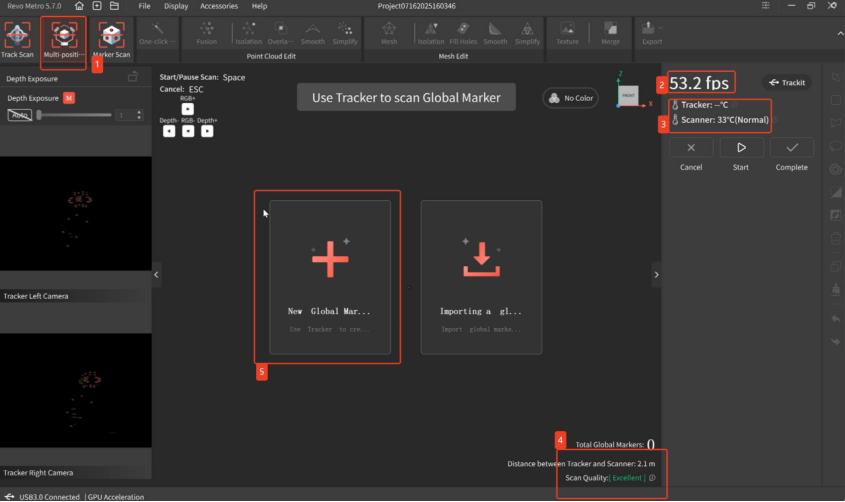
Task: Toggle the manual M exposure badge
Action: click(69, 98)
